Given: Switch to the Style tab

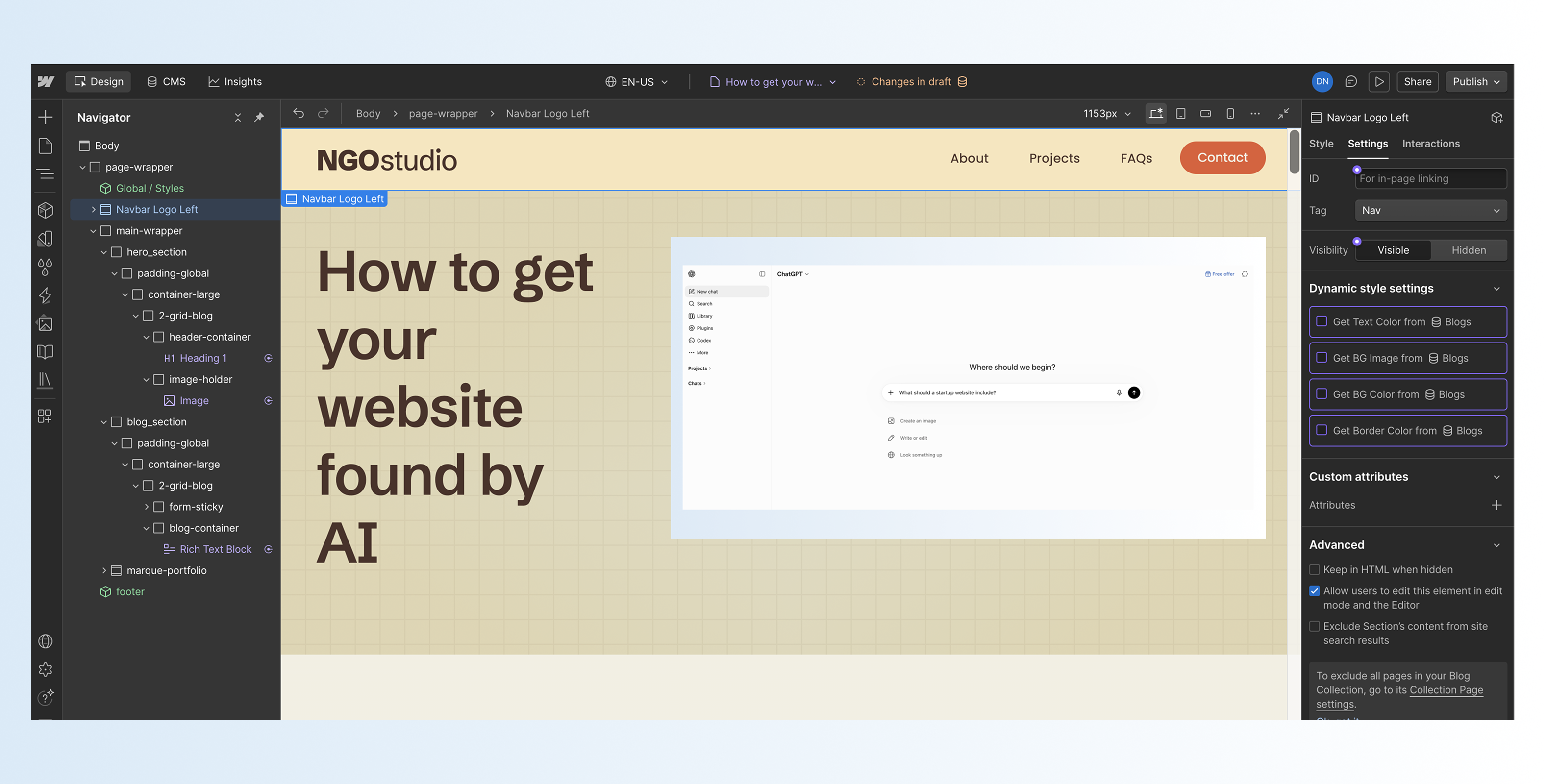Looking at the screenshot, I should coord(1321,144).
